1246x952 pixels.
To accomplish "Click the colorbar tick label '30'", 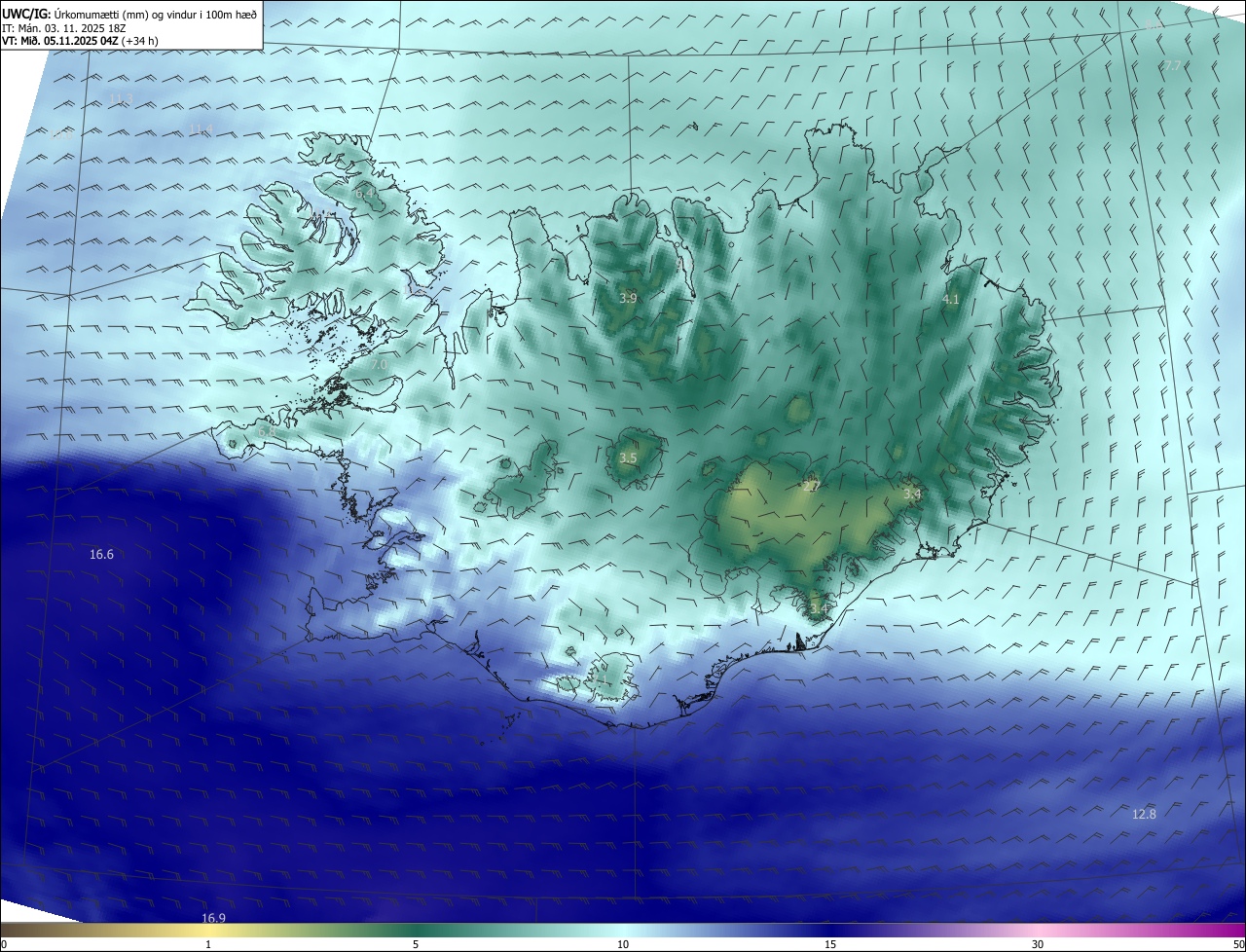I will [x=1038, y=944].
